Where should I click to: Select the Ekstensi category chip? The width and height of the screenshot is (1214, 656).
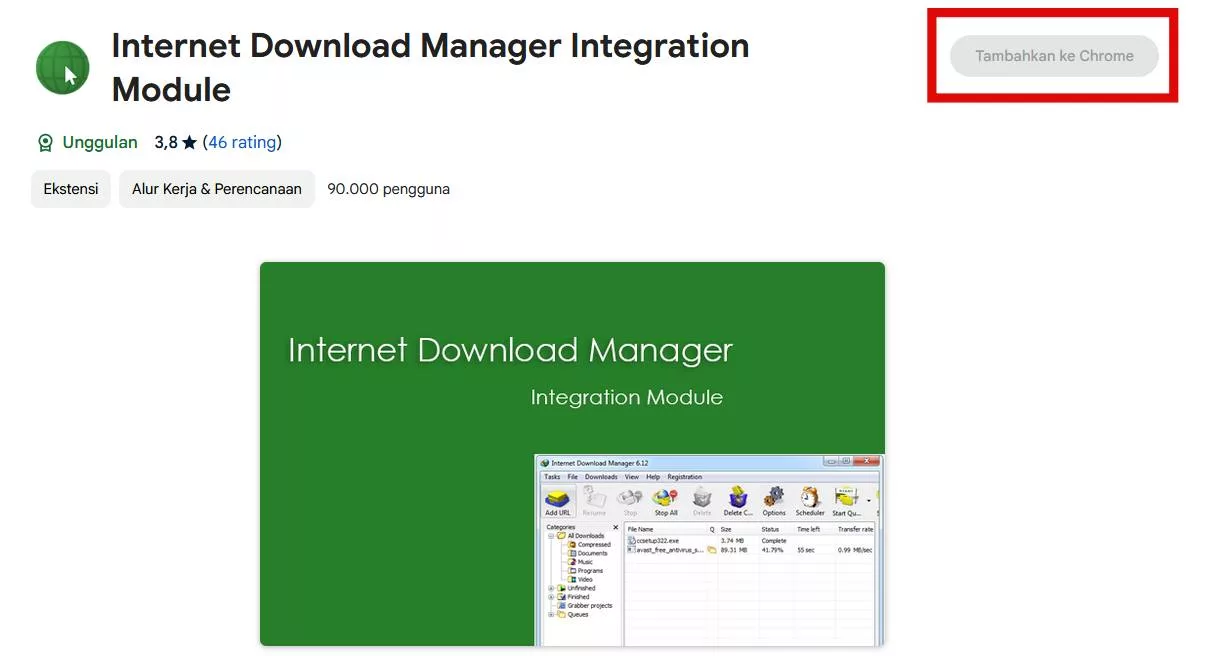71,189
